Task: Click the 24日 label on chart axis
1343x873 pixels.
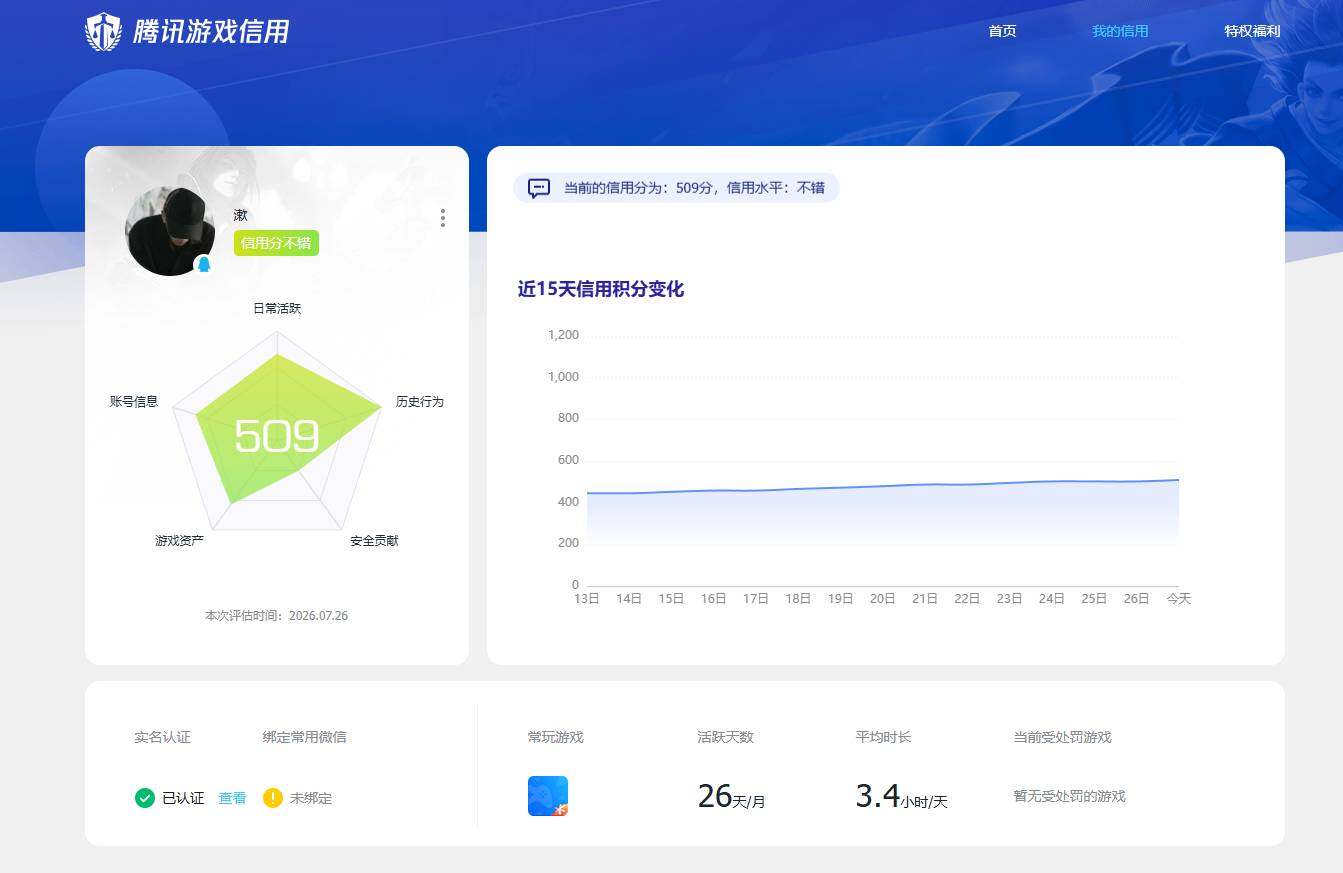Action: click(1052, 599)
